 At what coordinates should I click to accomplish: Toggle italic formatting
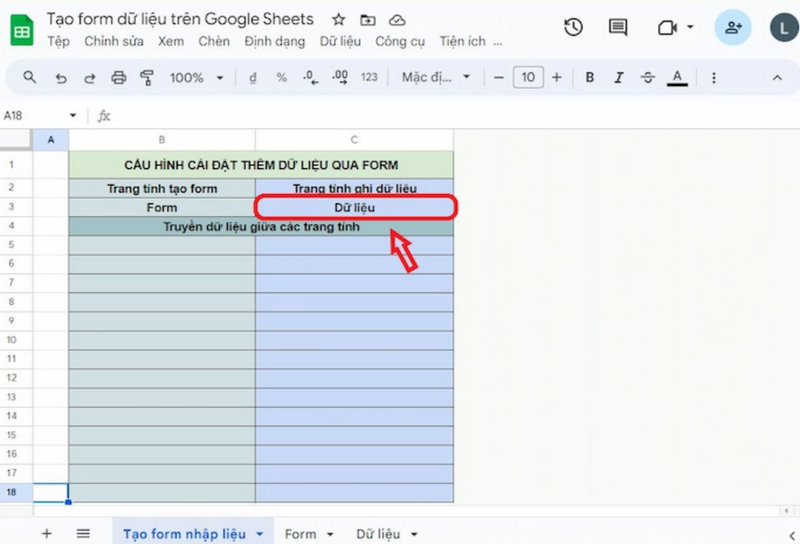[618, 77]
